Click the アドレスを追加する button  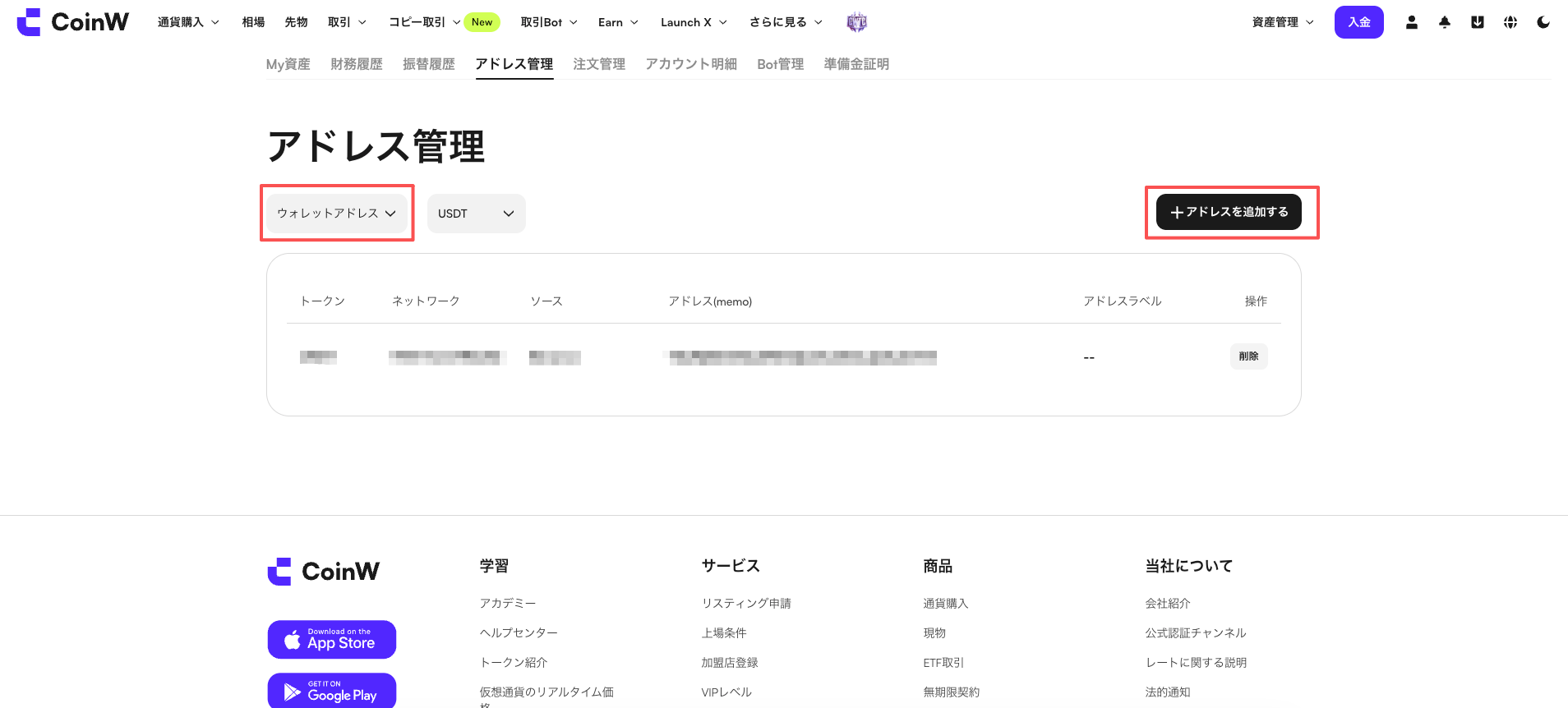[1229, 212]
